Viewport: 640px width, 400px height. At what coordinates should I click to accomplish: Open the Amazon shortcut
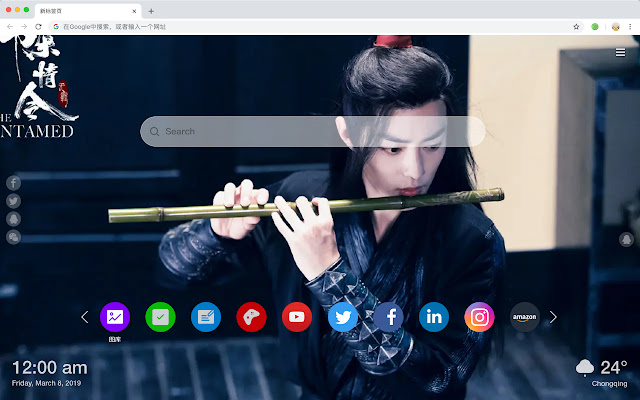[x=524, y=317]
